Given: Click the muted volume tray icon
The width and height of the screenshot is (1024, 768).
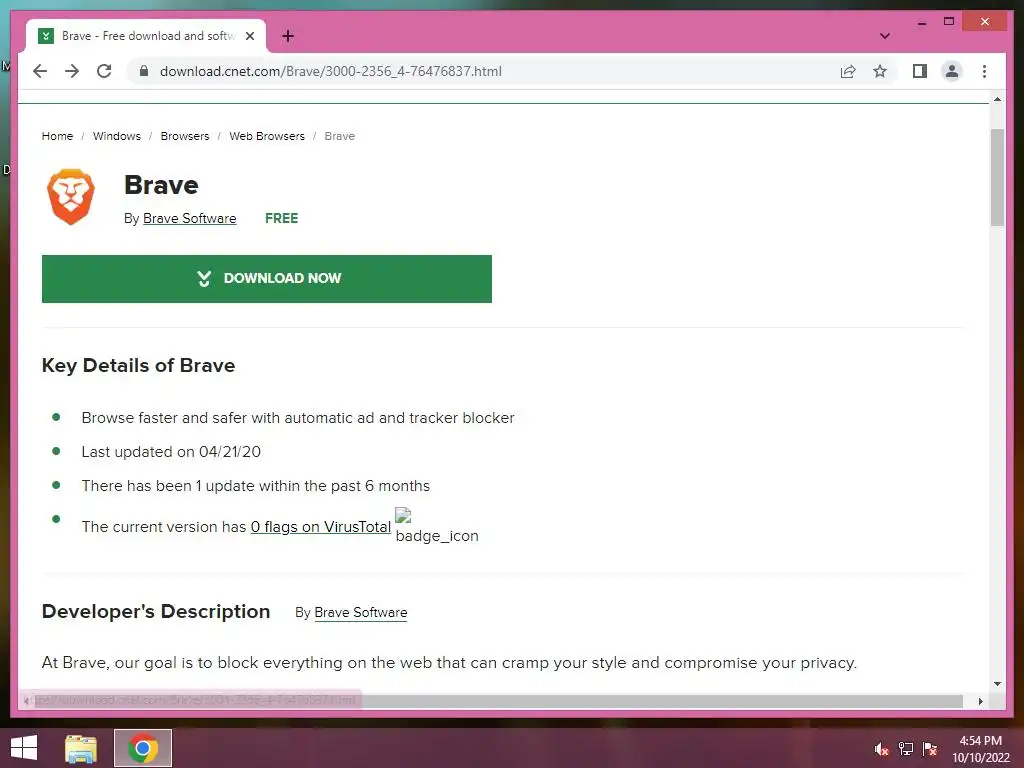Looking at the screenshot, I should [x=882, y=749].
